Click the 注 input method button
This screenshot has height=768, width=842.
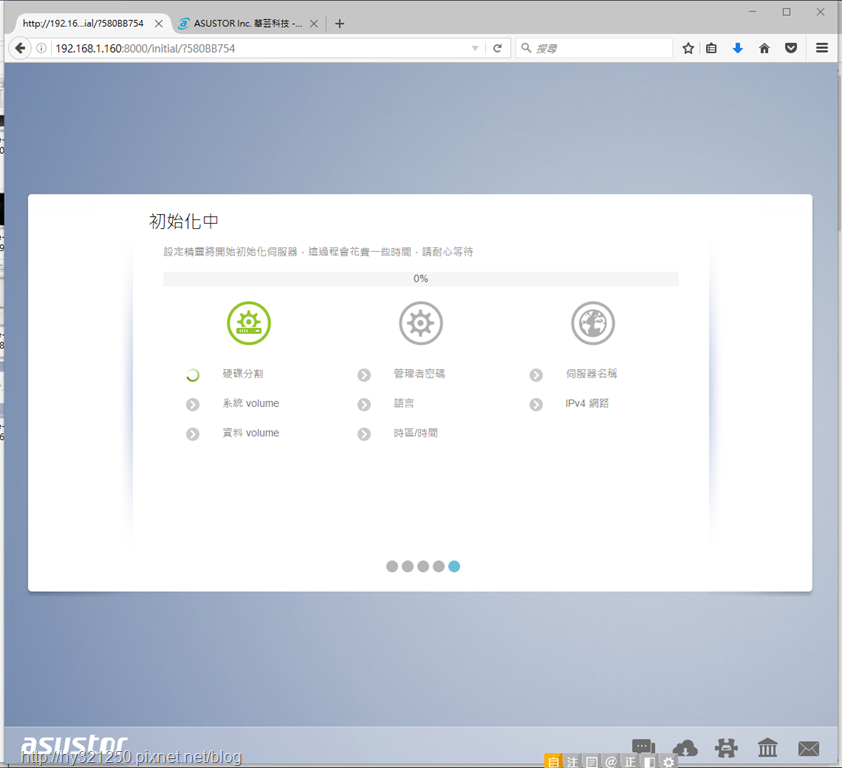[x=572, y=761]
